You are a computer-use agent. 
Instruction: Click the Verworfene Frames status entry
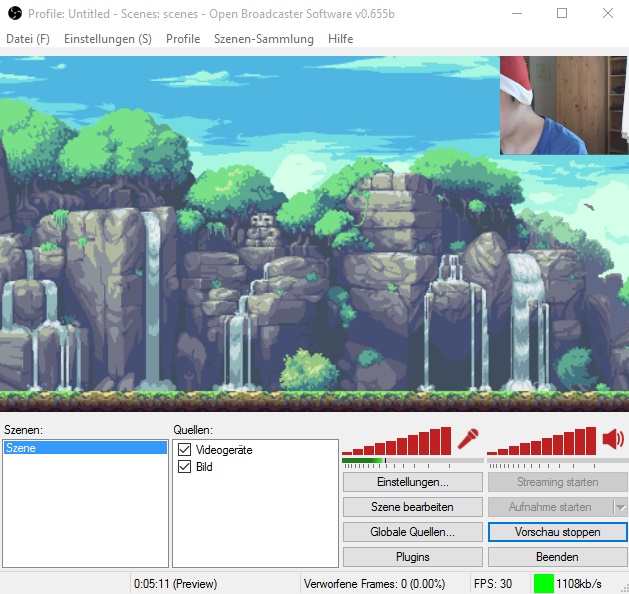(374, 584)
